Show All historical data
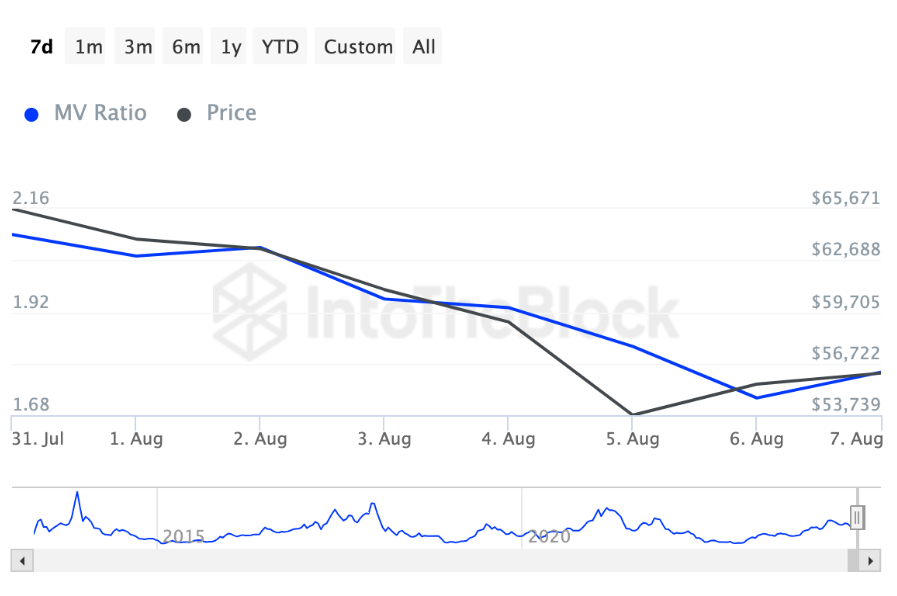The width and height of the screenshot is (897, 596). (424, 47)
